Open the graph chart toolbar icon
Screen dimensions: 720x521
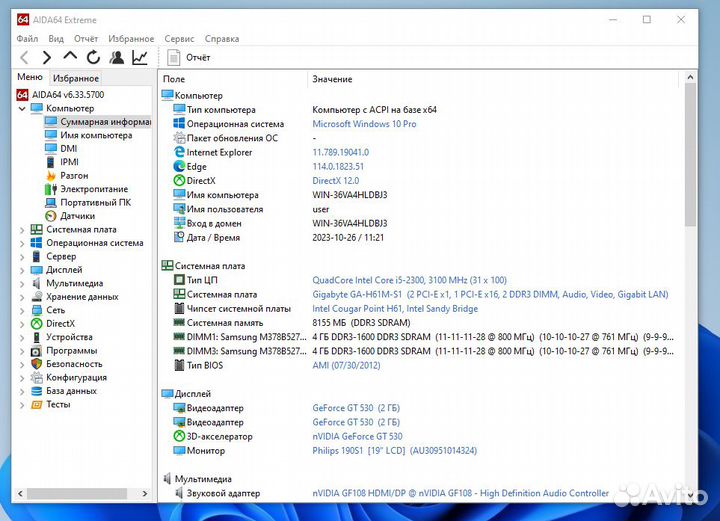pyautogui.click(x=140, y=57)
